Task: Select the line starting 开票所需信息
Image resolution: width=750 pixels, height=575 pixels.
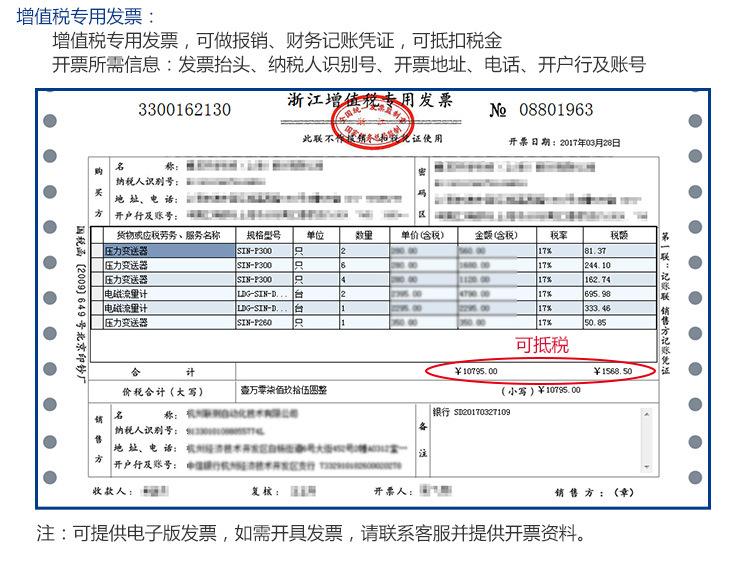Action: coord(349,65)
